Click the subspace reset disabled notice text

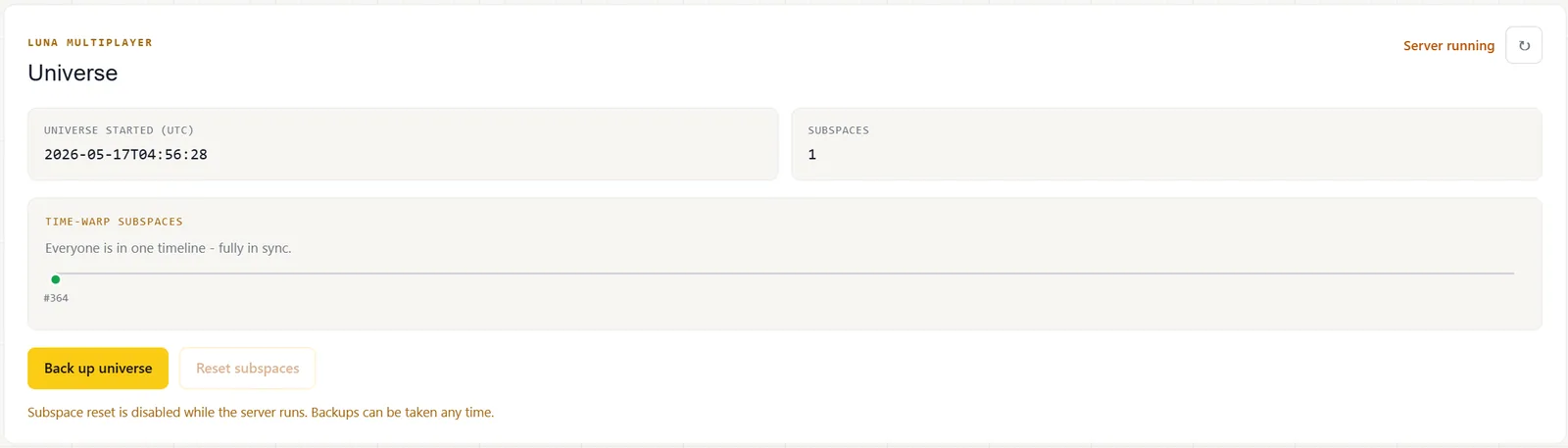coord(261,413)
